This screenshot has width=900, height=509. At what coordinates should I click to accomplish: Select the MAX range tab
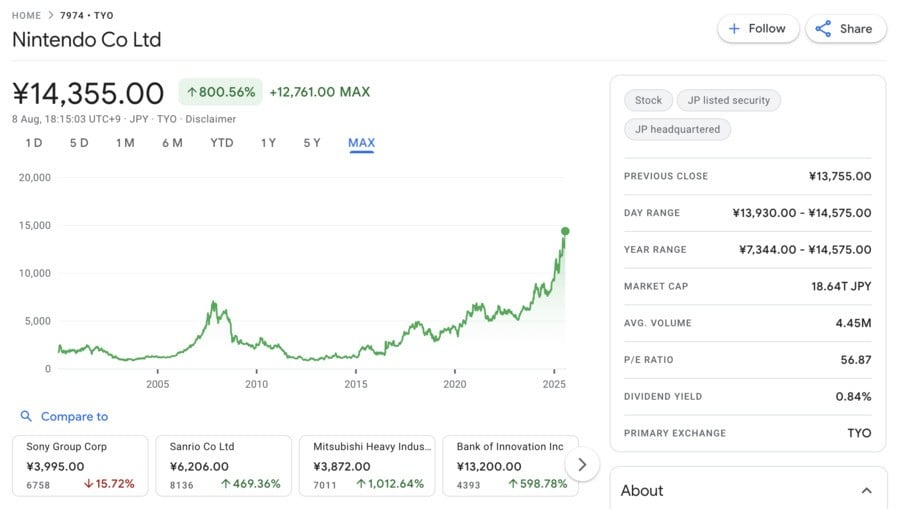pyautogui.click(x=361, y=143)
